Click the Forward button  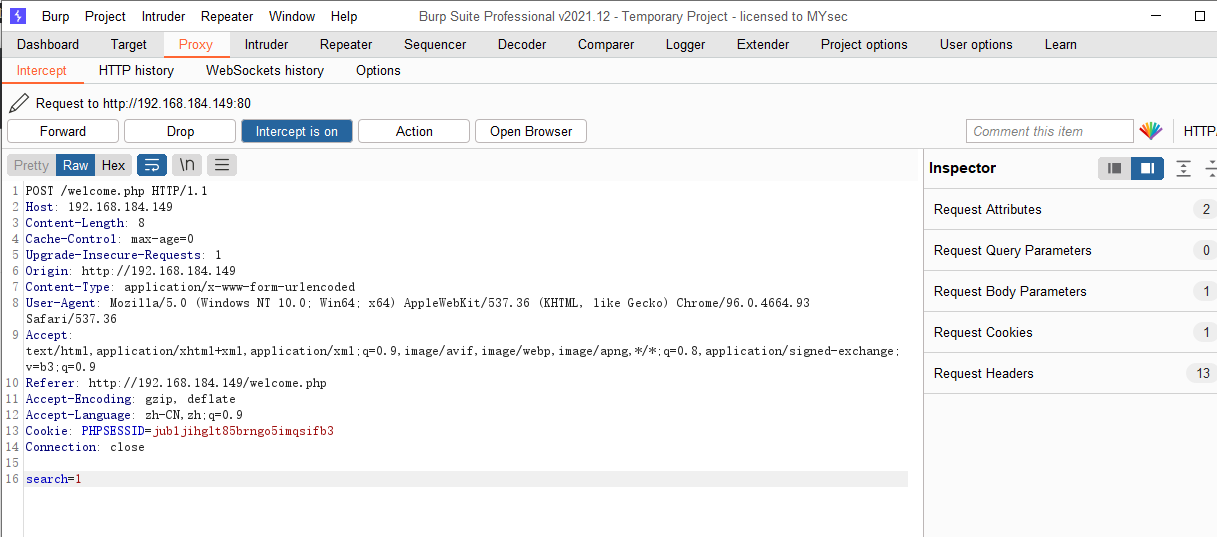pyautogui.click(x=63, y=131)
